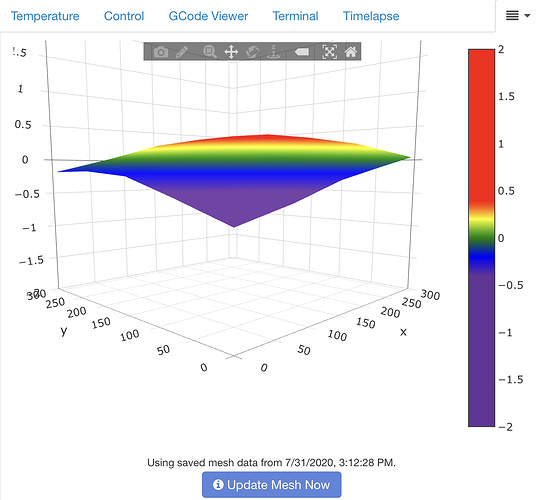
Task: Reset camera with home icon
Action: tap(351, 52)
